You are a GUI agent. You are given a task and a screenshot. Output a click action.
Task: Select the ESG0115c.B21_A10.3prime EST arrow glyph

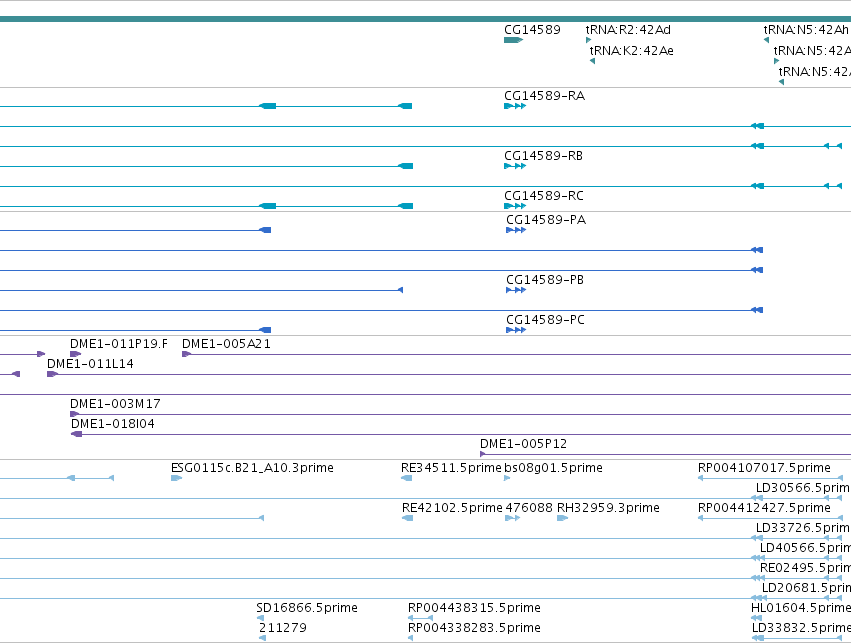click(x=176, y=478)
